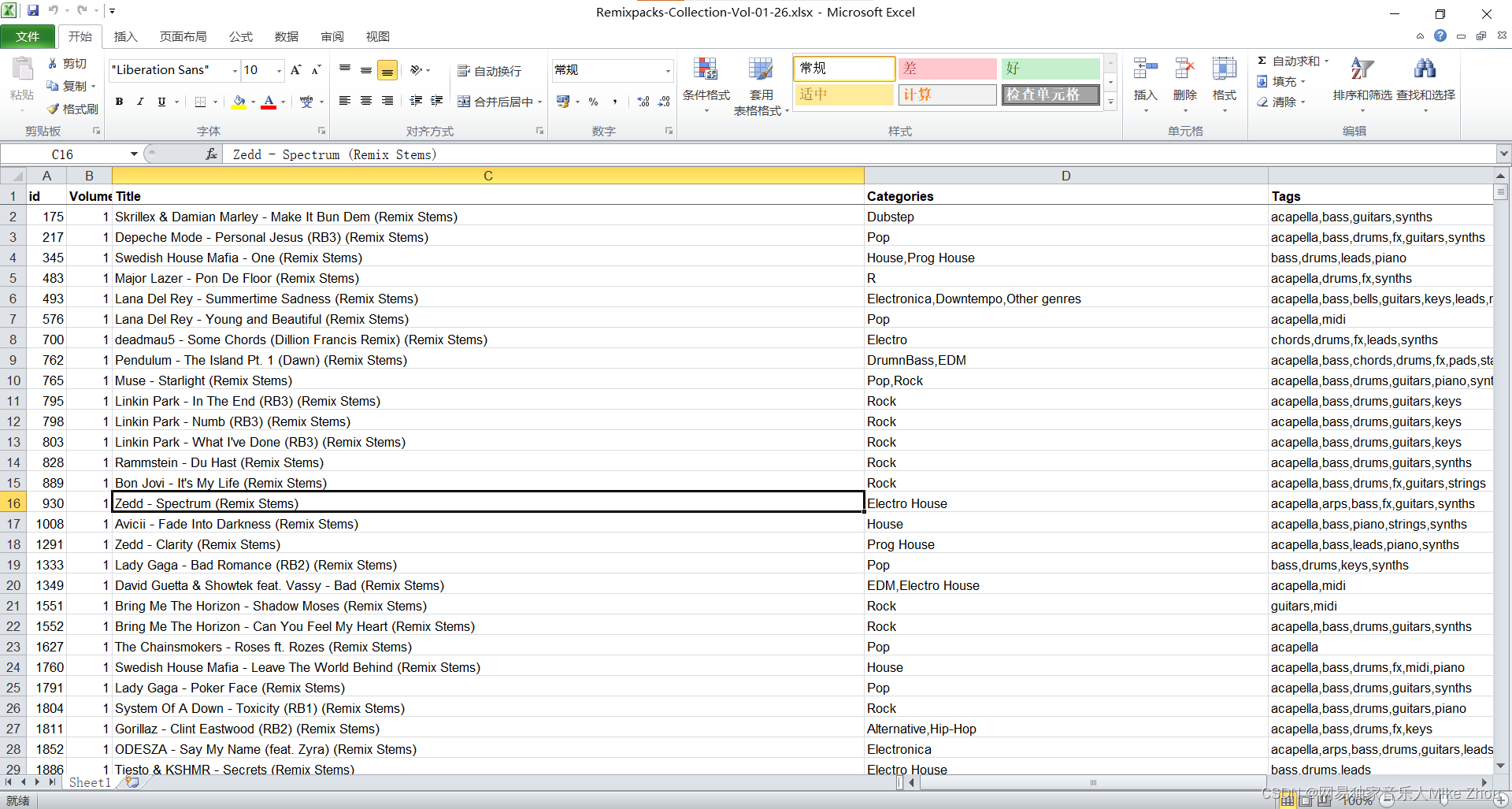Switch to the 数据 (Data) tab
Screen dimensions: 1512x809
[287, 36]
